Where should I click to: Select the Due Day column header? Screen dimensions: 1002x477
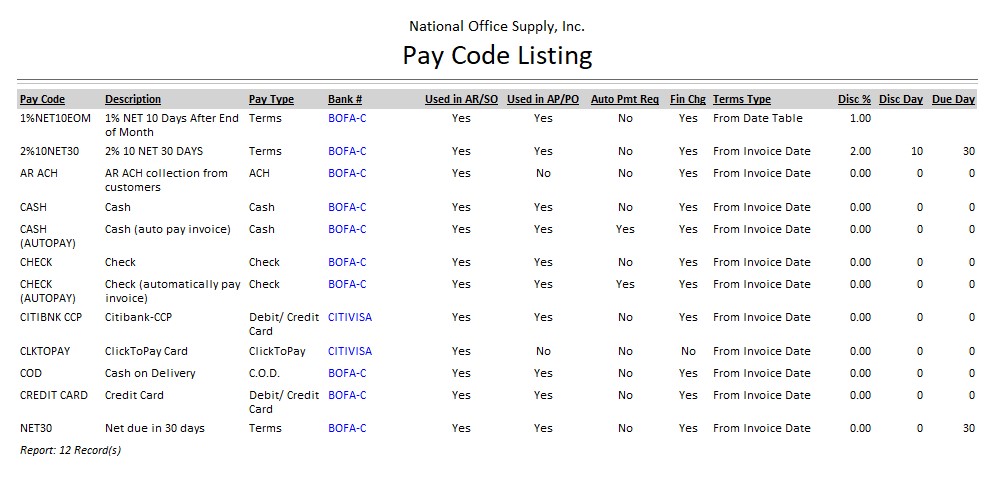(953, 100)
